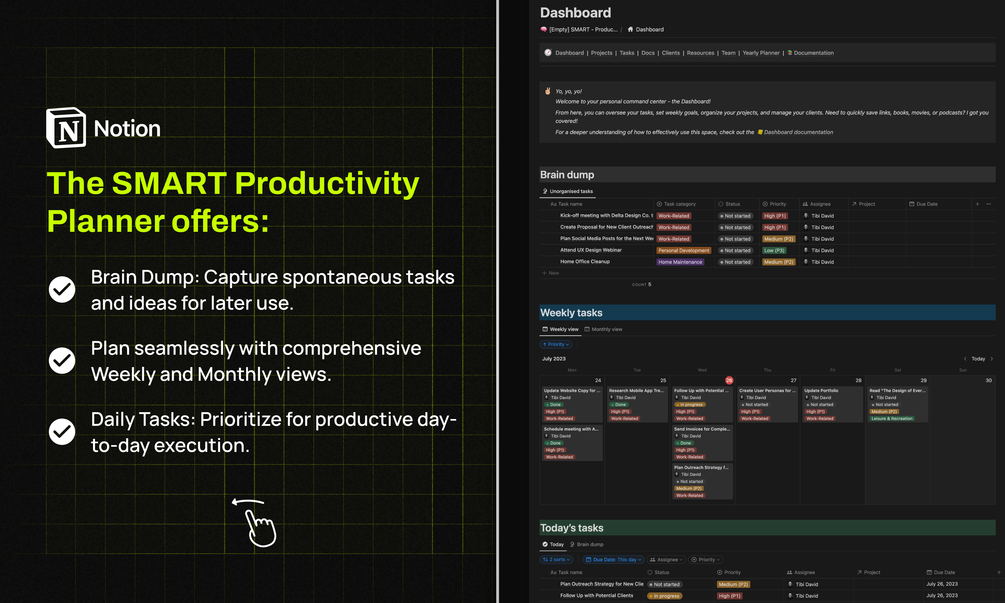Go to previous week using left arrow
This screenshot has width=1005, height=603.
(965, 359)
